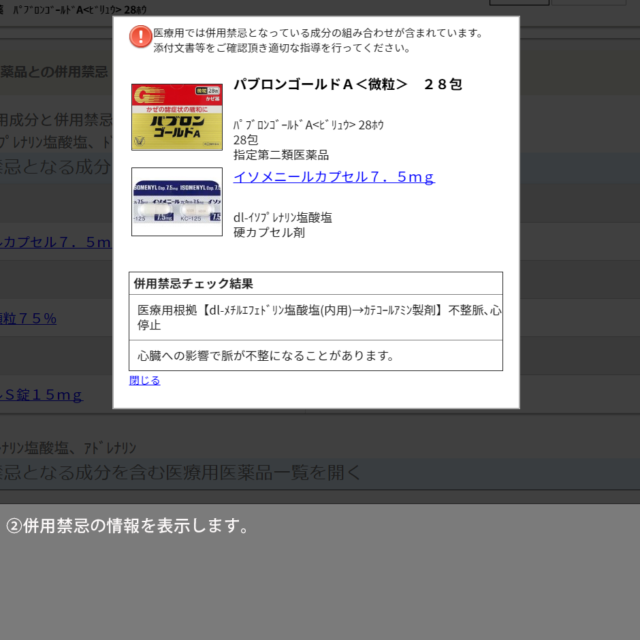640x640 pixels.
Task: Expand 医療用医薬品一覧を開く list at bottom
Action: (180, 472)
